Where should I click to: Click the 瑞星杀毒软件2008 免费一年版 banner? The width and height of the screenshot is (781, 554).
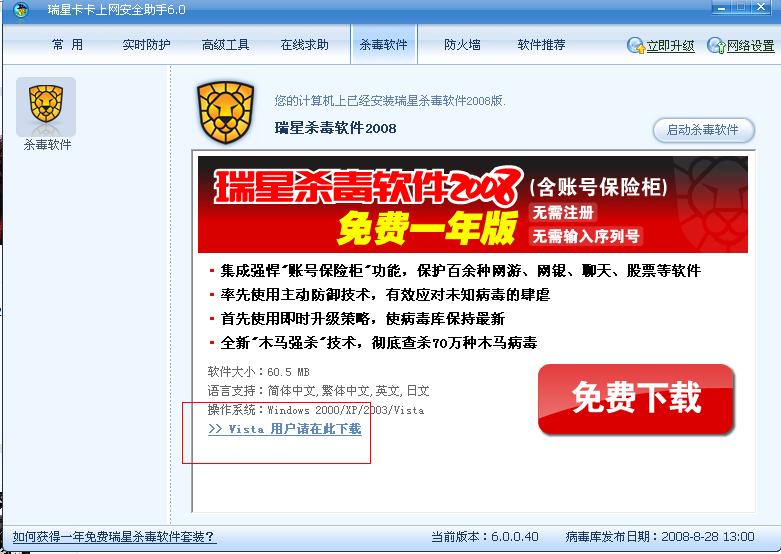[473, 205]
